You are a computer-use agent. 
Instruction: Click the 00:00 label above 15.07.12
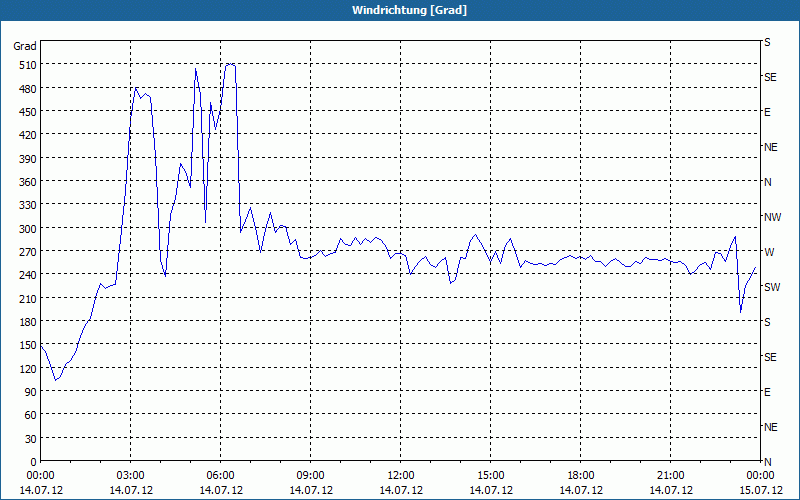tap(760, 476)
